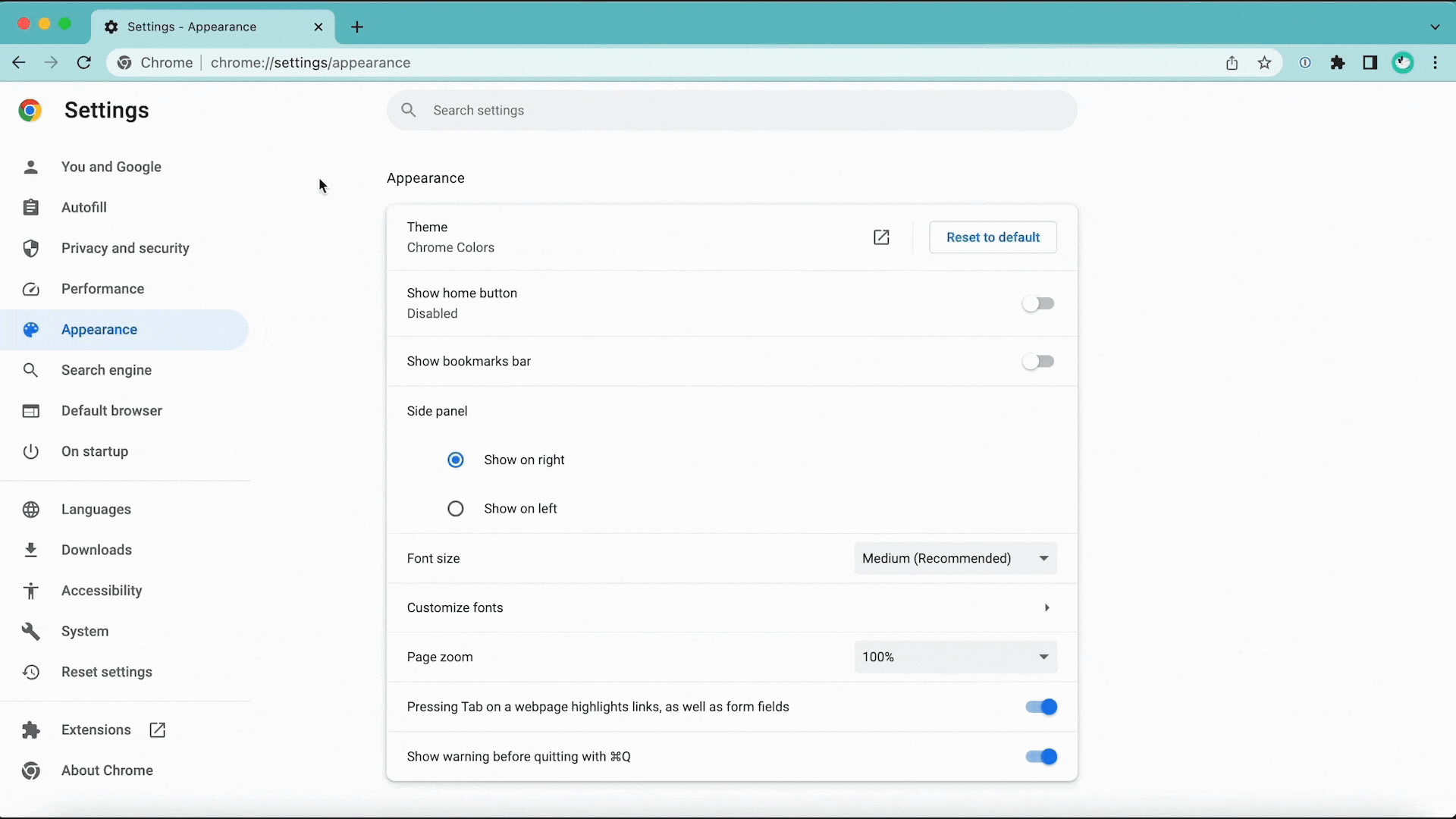Click the Search settings field
This screenshot has width=1456, height=819.
pyautogui.click(x=732, y=111)
